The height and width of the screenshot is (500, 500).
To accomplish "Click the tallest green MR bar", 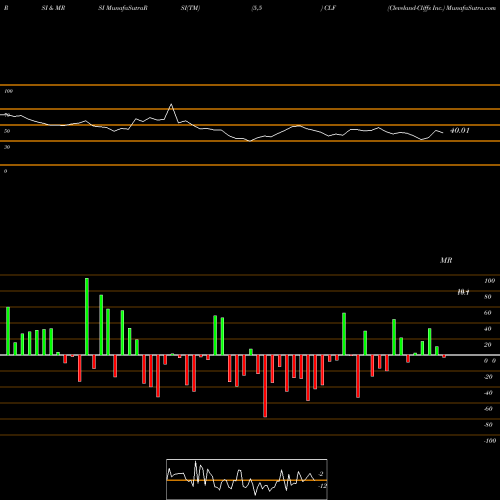I will [87, 316].
